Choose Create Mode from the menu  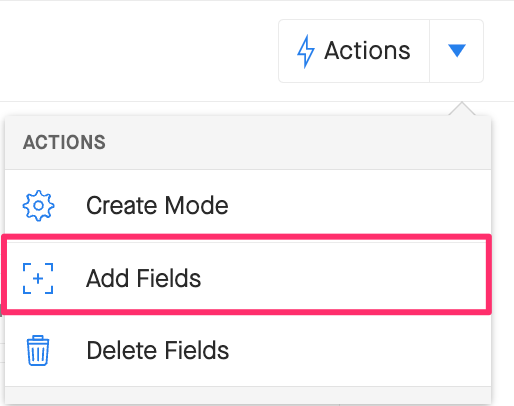(x=248, y=206)
